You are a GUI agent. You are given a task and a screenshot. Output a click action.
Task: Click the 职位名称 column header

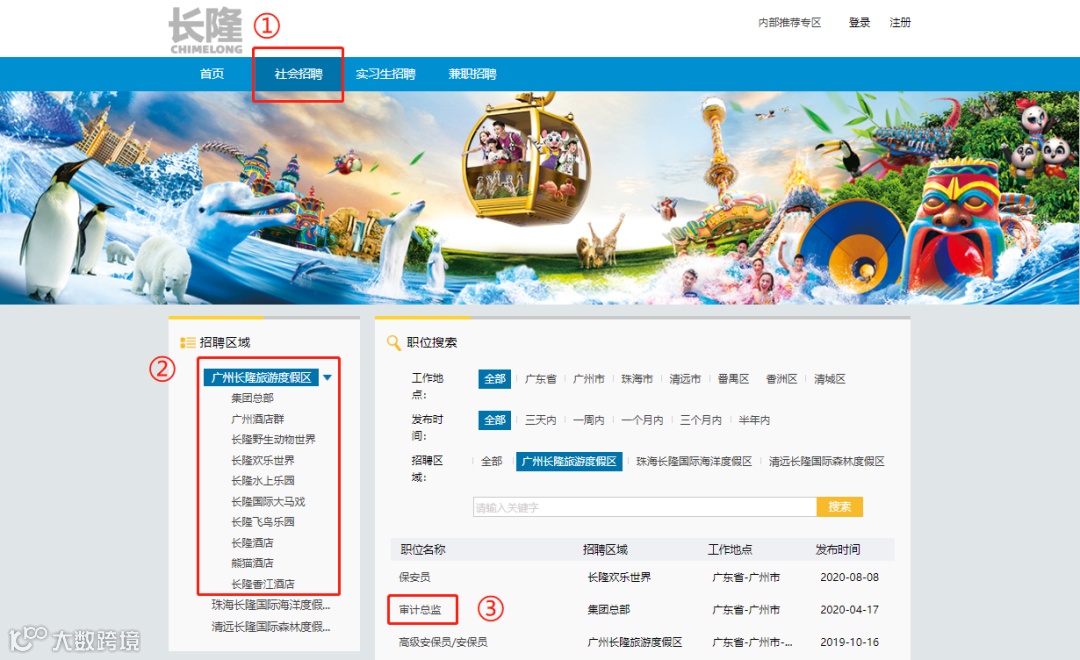(423, 550)
